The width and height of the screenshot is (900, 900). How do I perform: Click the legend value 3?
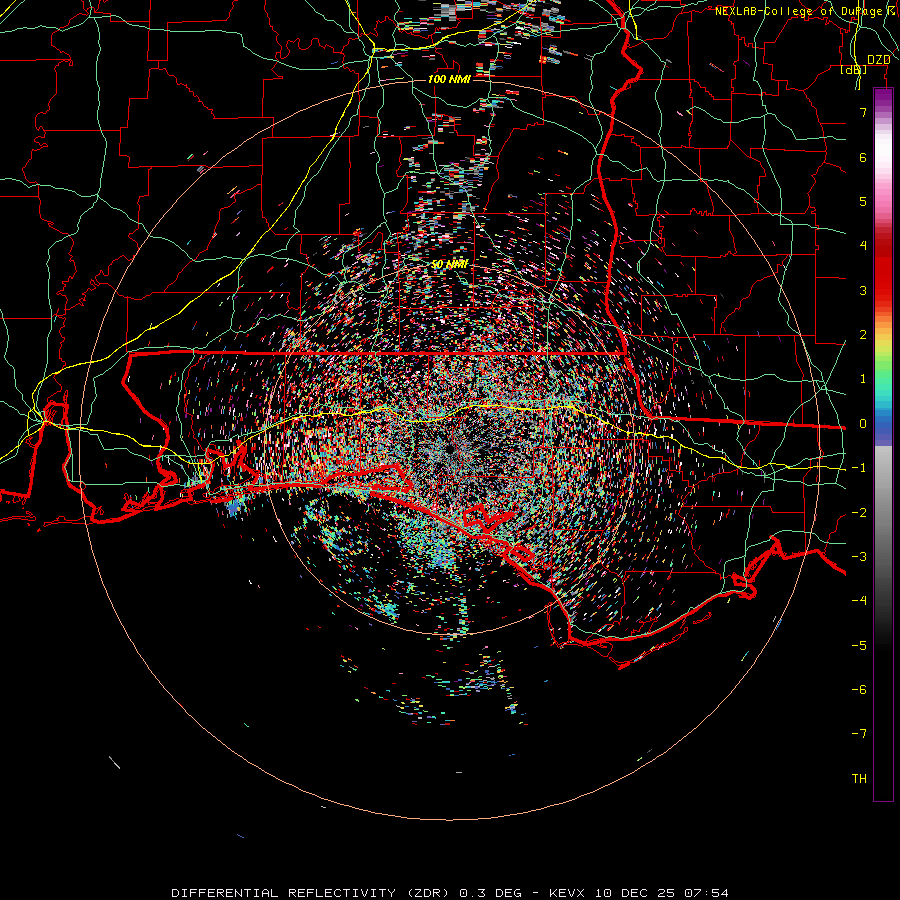pos(863,290)
